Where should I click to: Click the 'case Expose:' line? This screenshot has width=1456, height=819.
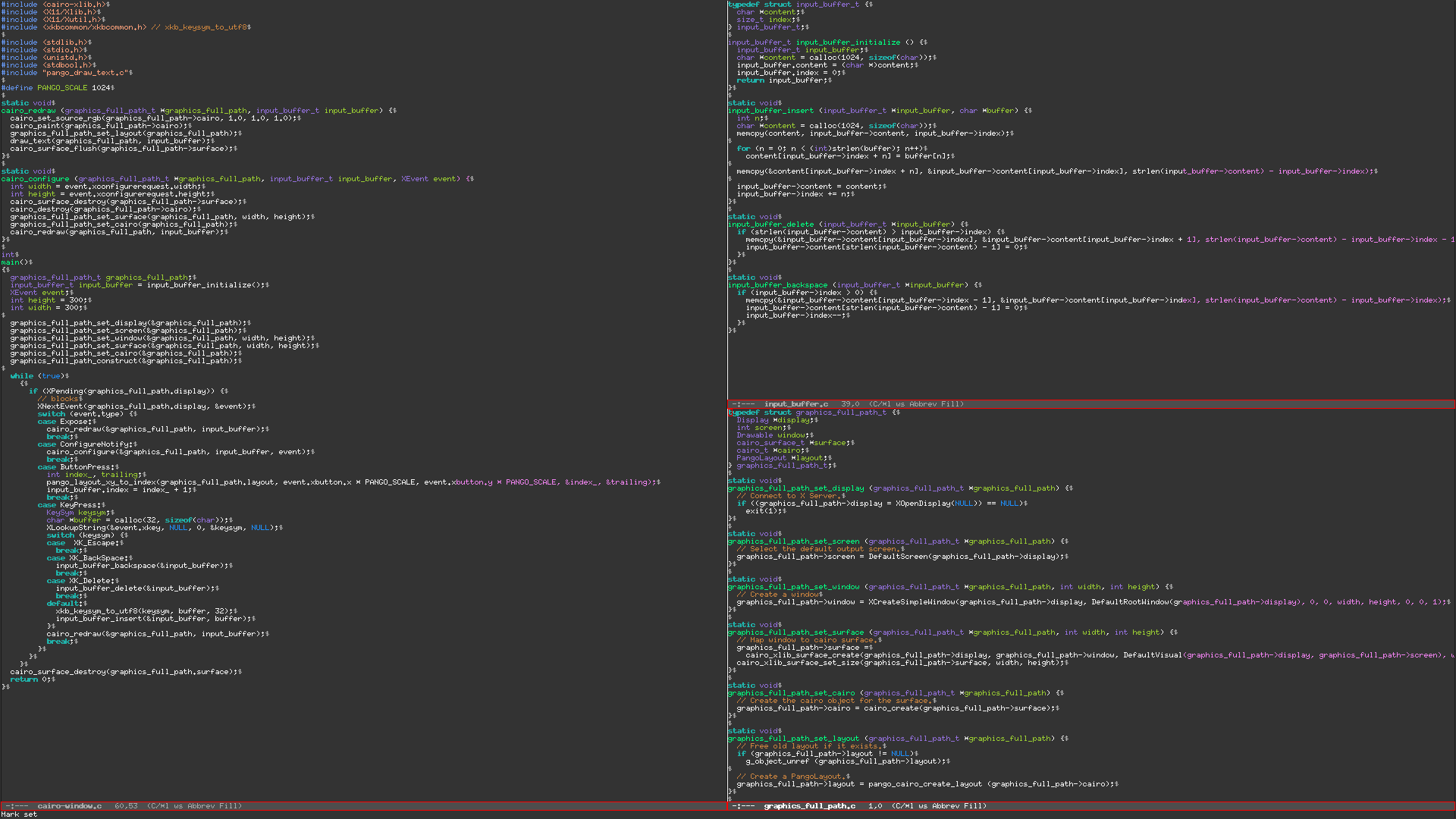[67, 422]
